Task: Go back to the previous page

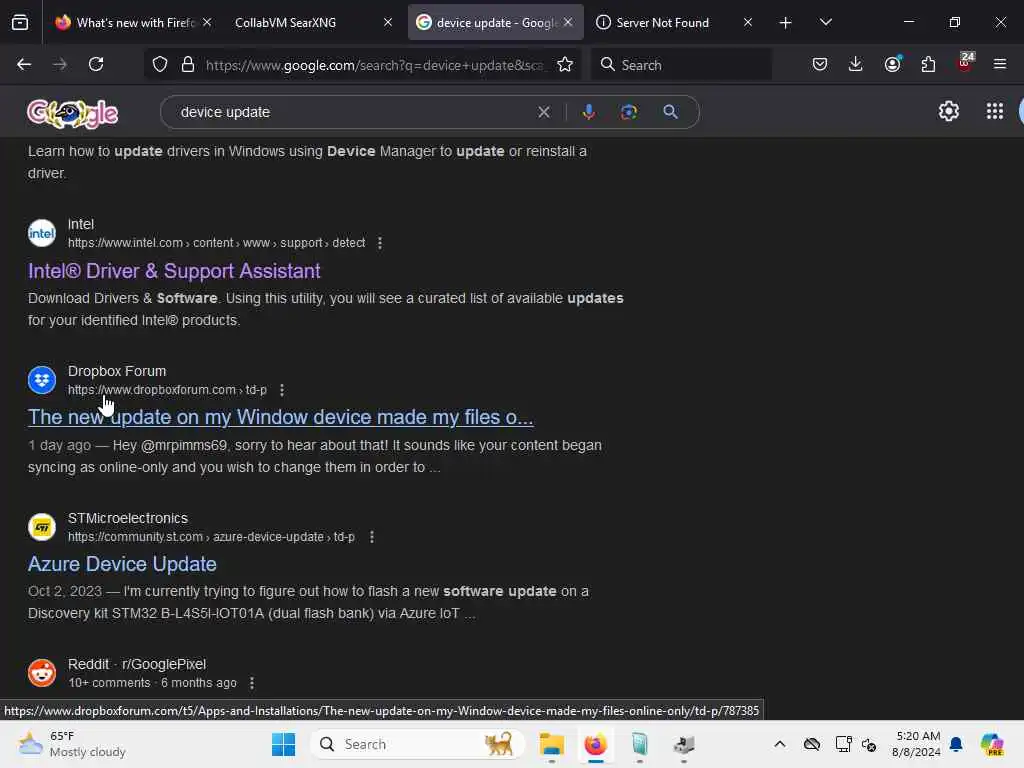Action: 24,64
